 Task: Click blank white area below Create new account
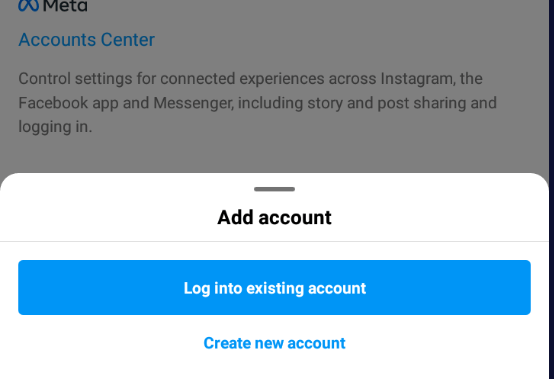pos(275,366)
